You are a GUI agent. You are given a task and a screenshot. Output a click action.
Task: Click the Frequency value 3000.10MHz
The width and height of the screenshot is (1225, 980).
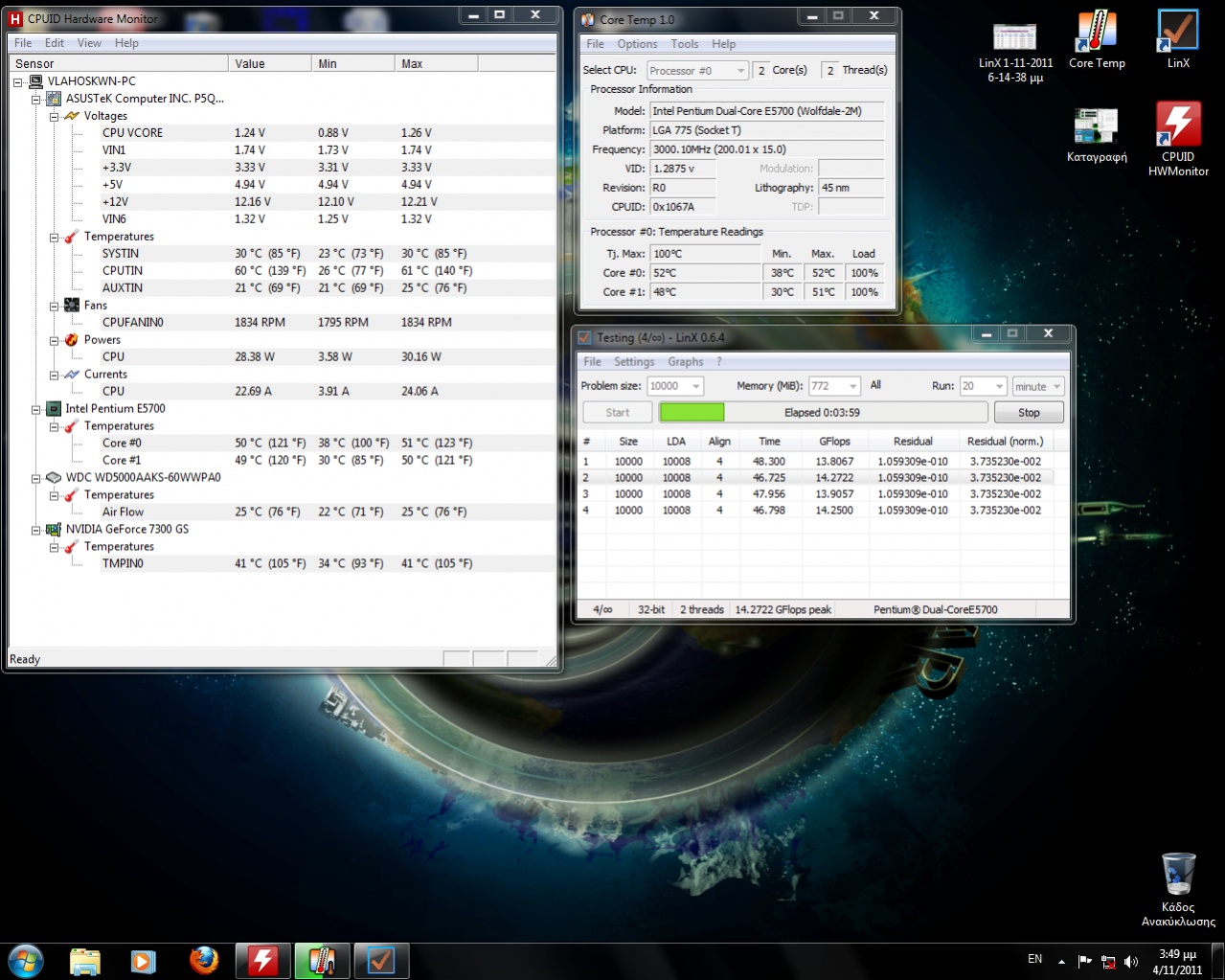click(766, 149)
